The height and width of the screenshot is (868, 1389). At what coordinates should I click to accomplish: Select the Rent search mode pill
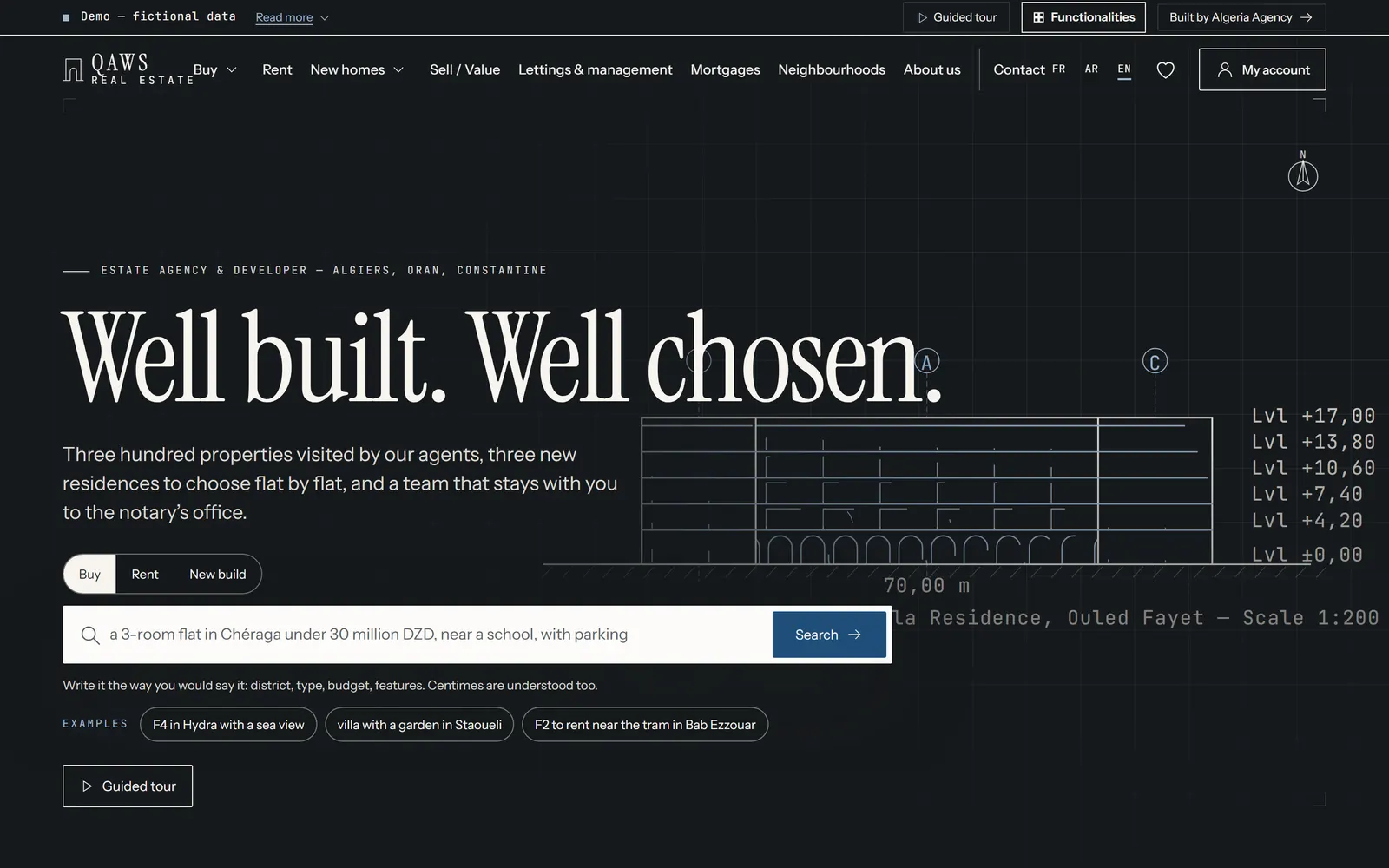pyautogui.click(x=145, y=574)
